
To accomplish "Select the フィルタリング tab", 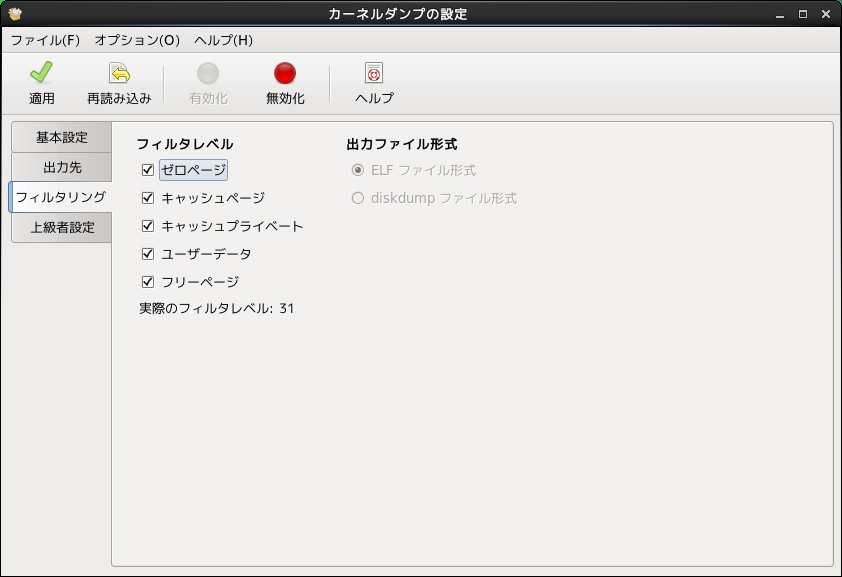I will (60, 197).
